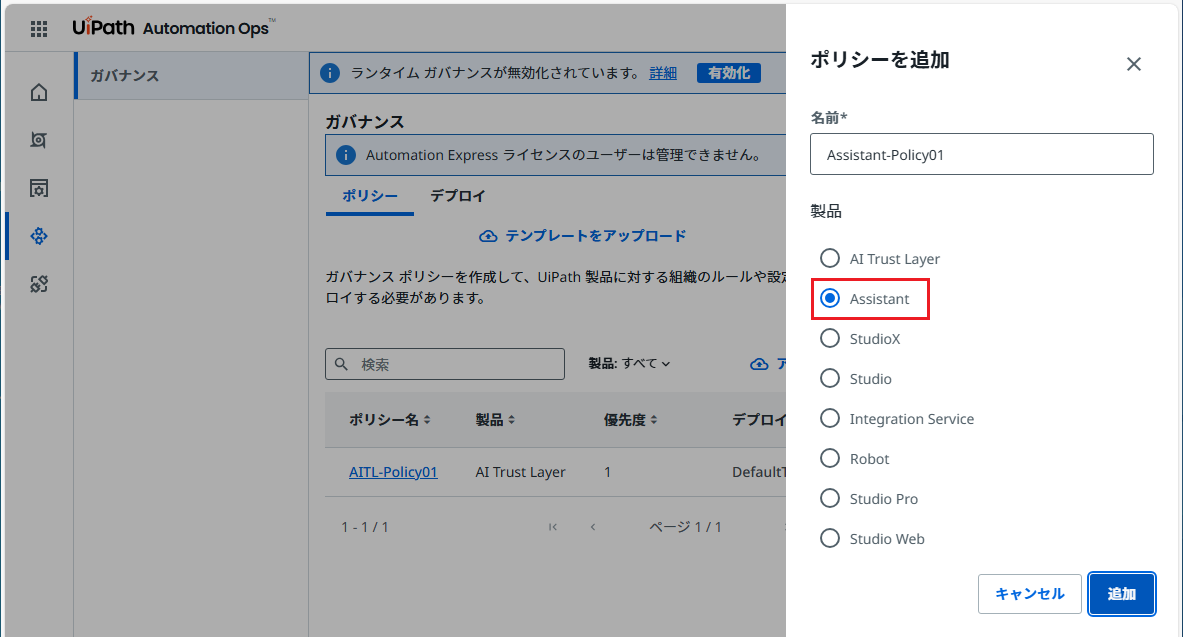Go to previous page pagination arrow
Image resolution: width=1183 pixels, height=637 pixels.
pyautogui.click(x=593, y=527)
